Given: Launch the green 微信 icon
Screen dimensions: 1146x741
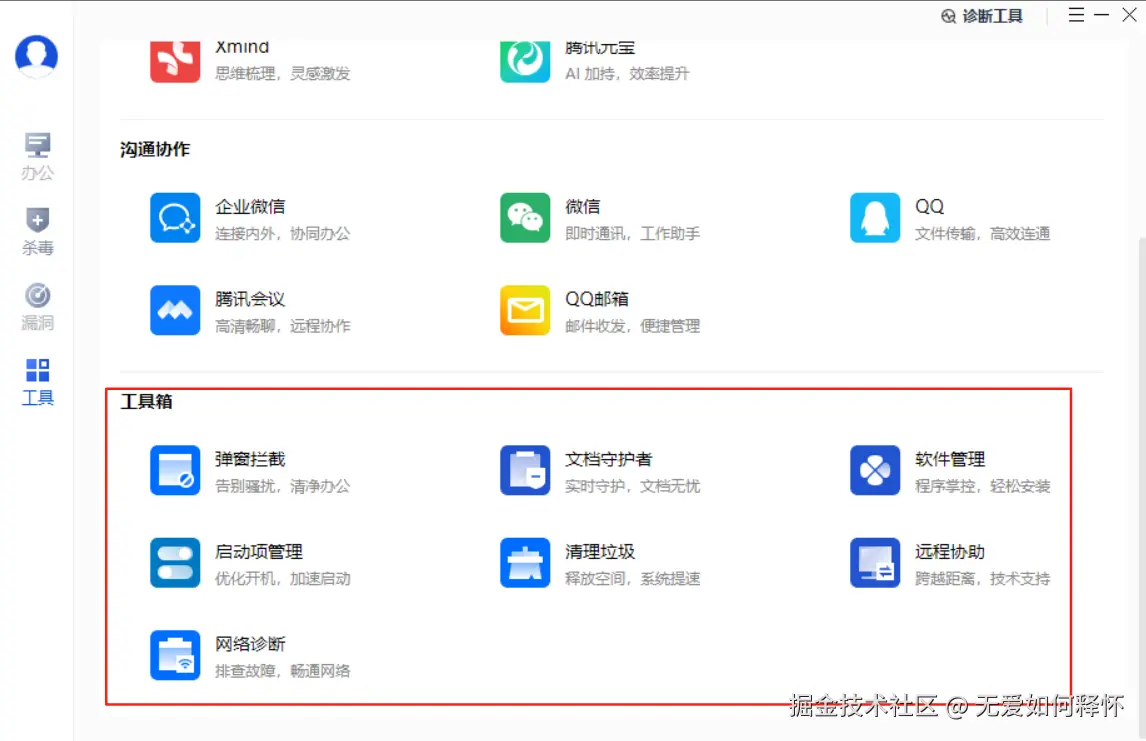Looking at the screenshot, I should [525, 218].
